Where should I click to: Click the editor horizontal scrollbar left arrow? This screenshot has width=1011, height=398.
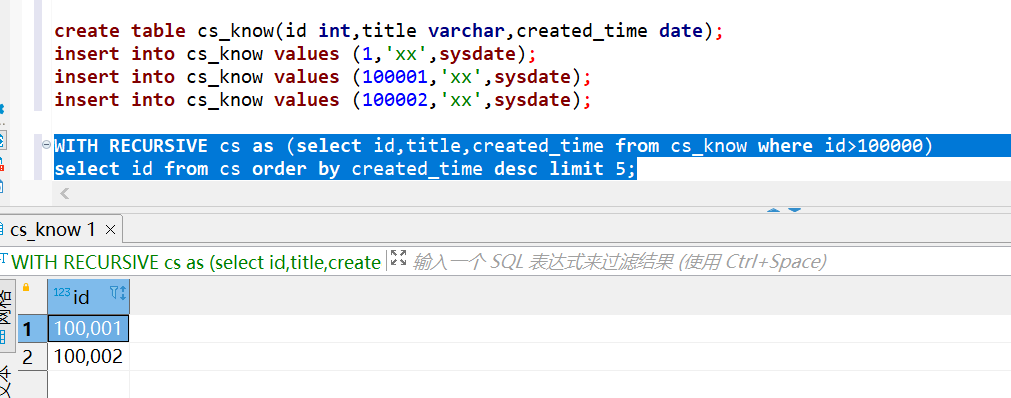click(64, 193)
